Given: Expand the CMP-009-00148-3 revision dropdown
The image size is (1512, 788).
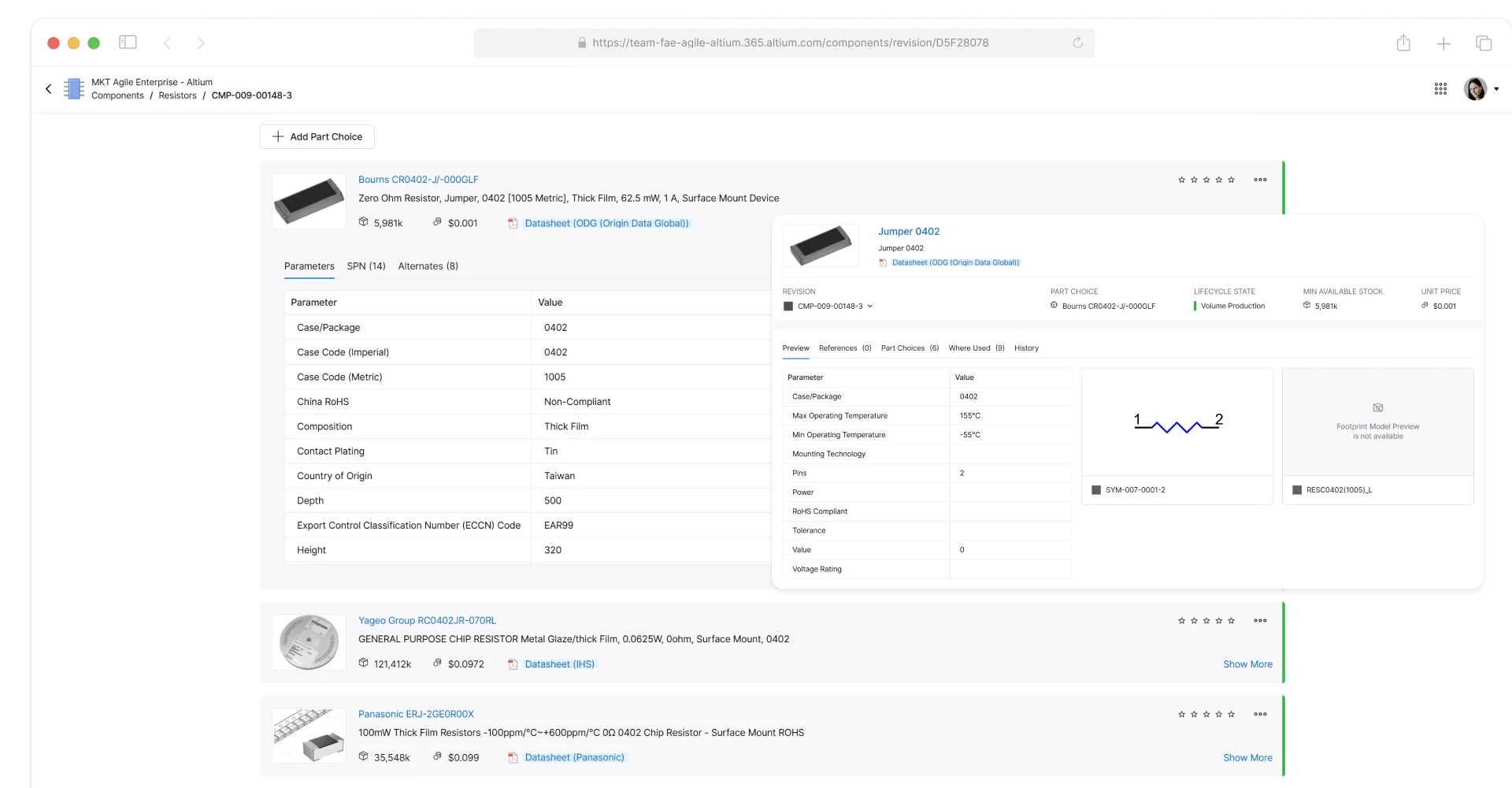Looking at the screenshot, I should pos(870,307).
